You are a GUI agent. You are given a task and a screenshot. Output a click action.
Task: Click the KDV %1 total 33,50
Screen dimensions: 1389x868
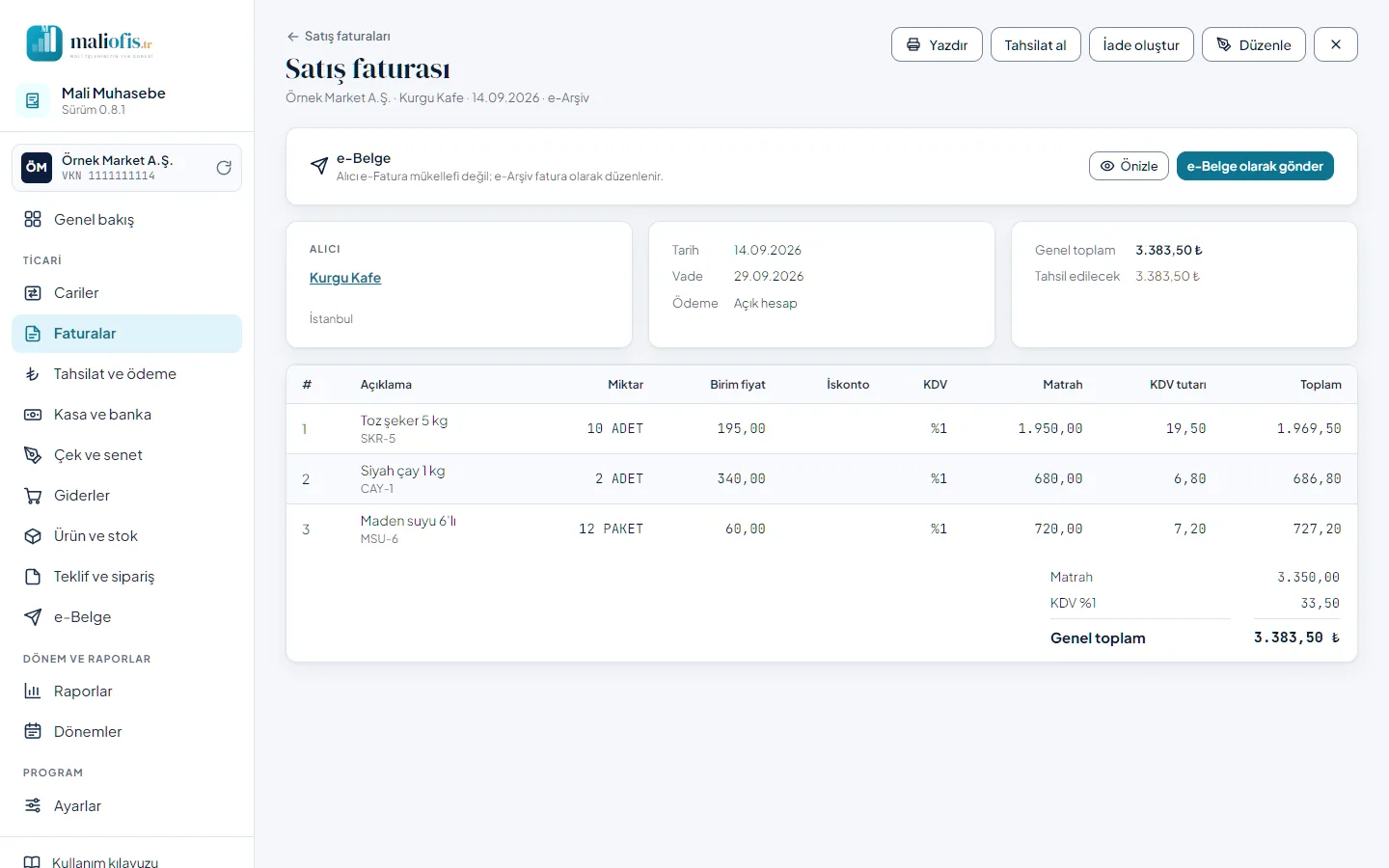coord(1321,603)
